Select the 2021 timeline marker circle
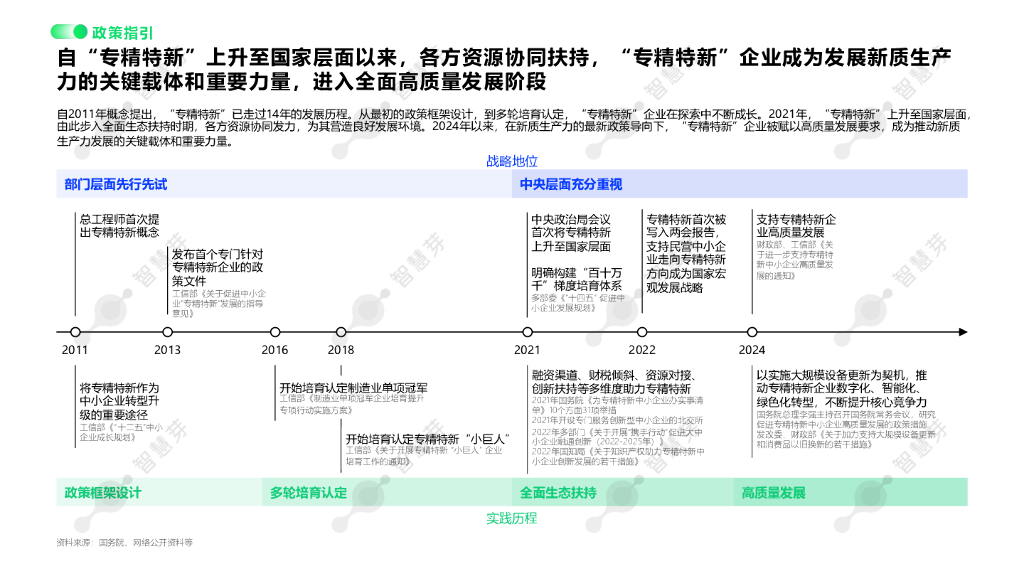1024x576 pixels. [528, 332]
